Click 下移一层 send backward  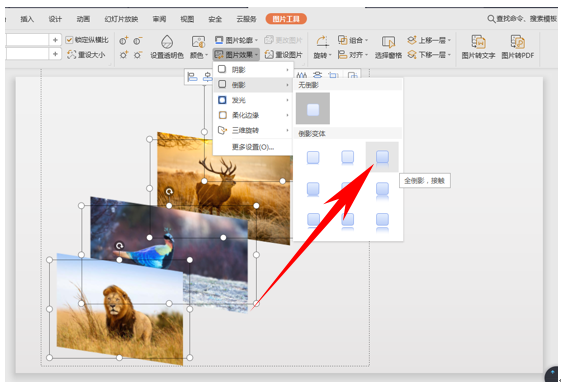point(429,55)
